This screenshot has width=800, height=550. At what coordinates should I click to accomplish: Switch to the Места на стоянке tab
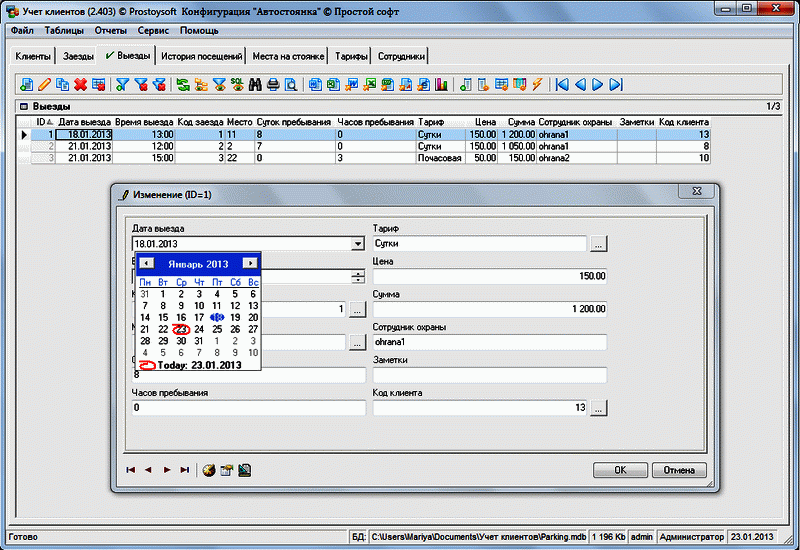(288, 56)
